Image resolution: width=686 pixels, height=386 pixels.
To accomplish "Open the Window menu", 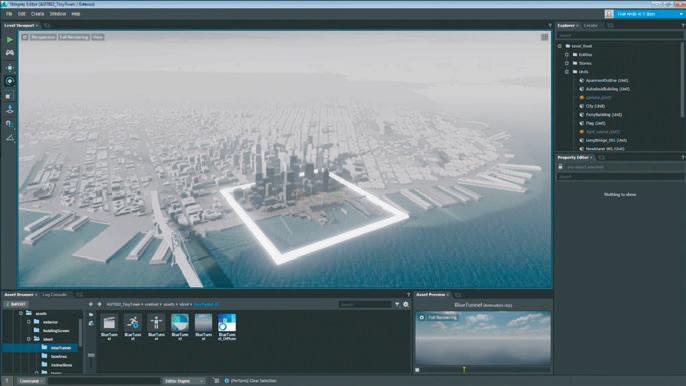I will pos(58,14).
